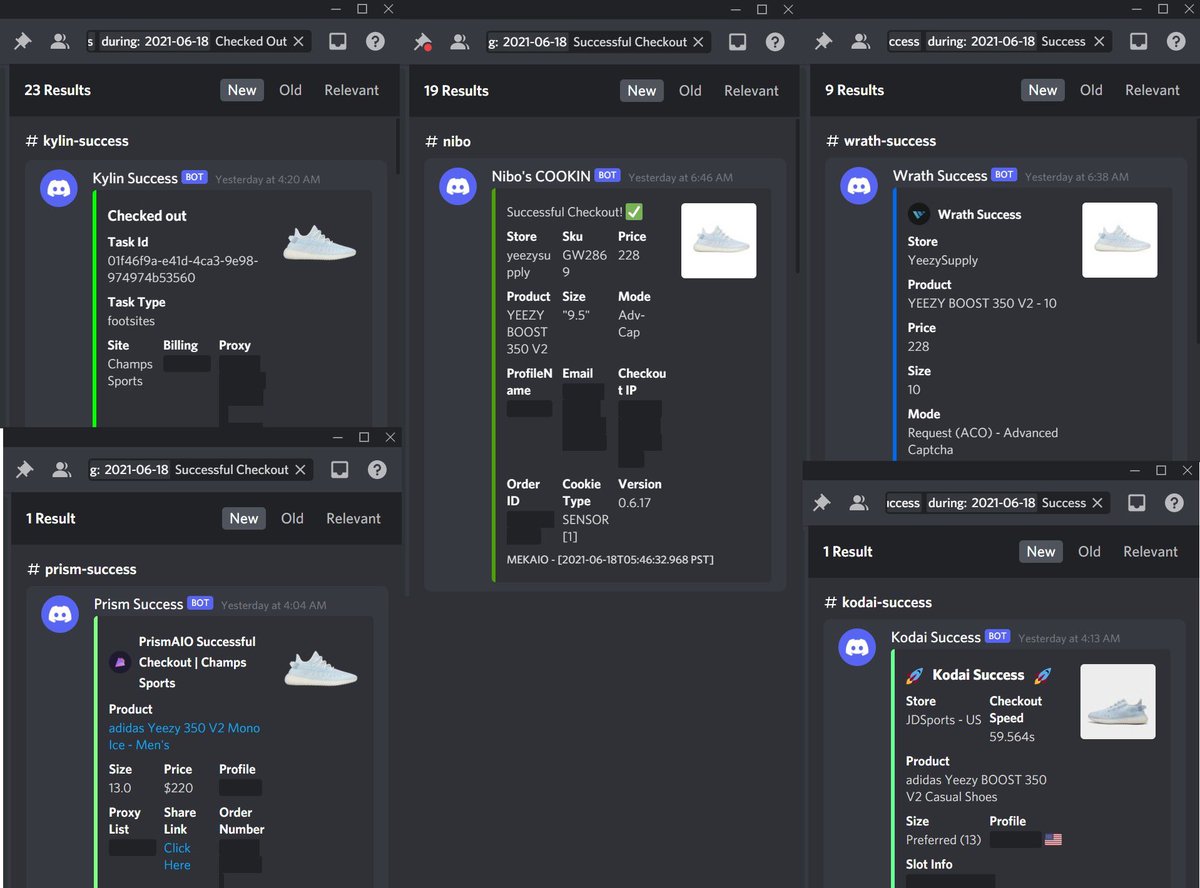Open pinned messages in prism-success window
The height and width of the screenshot is (888, 1200).
24,470
